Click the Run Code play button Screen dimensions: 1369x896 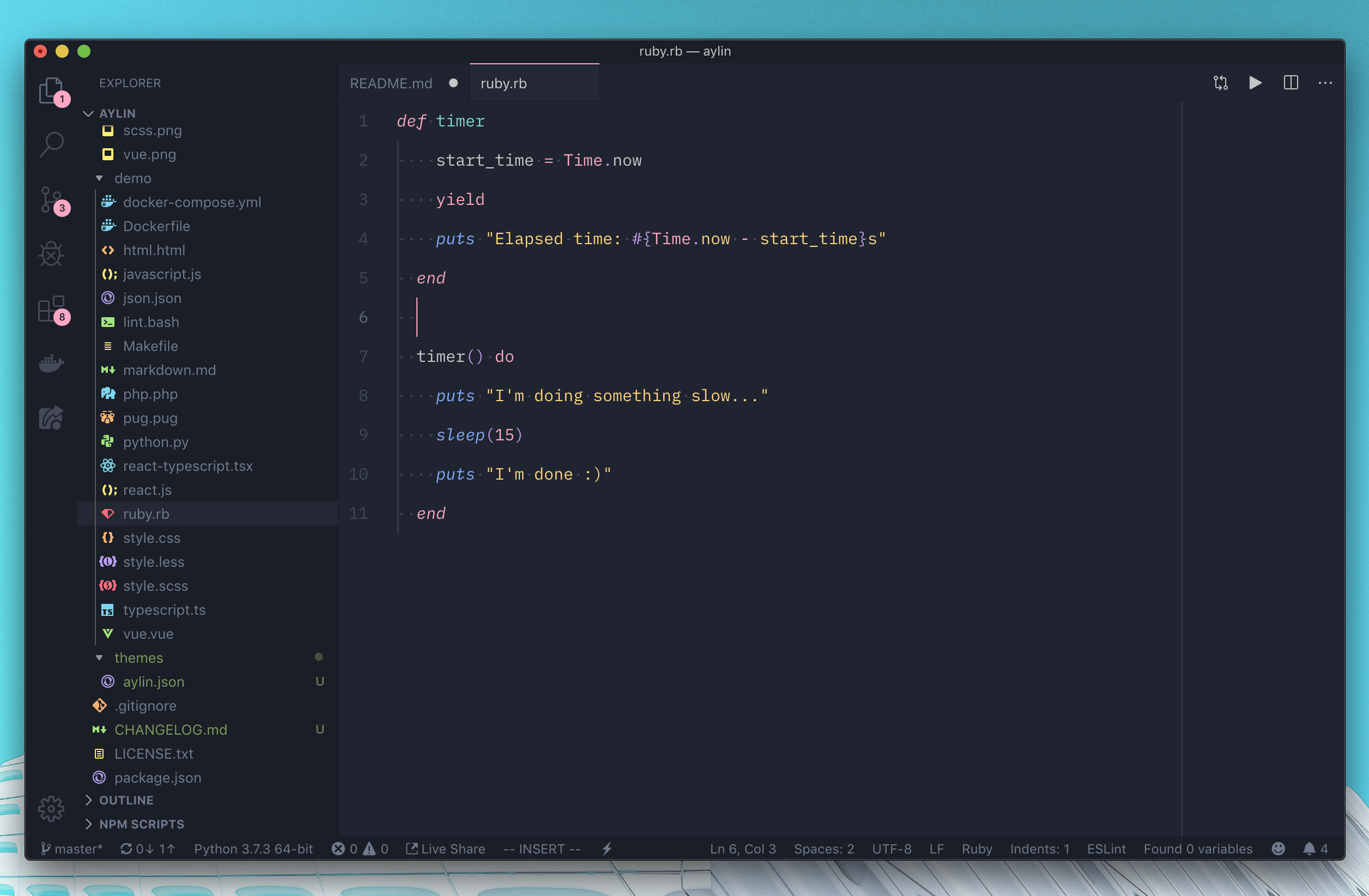(1255, 83)
